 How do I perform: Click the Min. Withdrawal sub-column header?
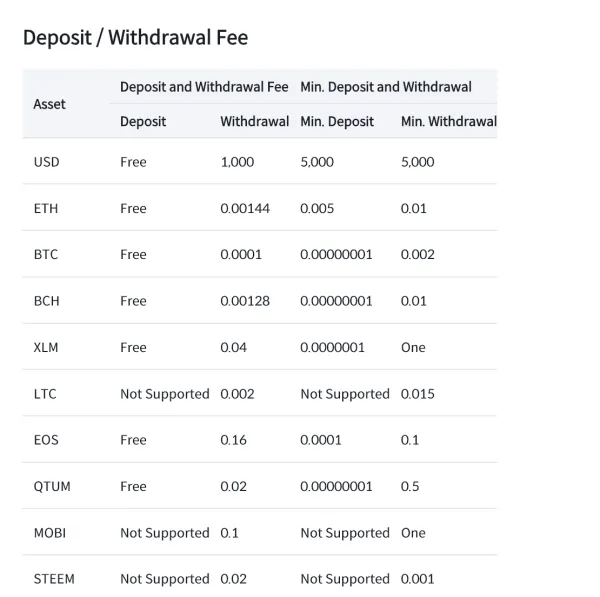click(x=448, y=121)
